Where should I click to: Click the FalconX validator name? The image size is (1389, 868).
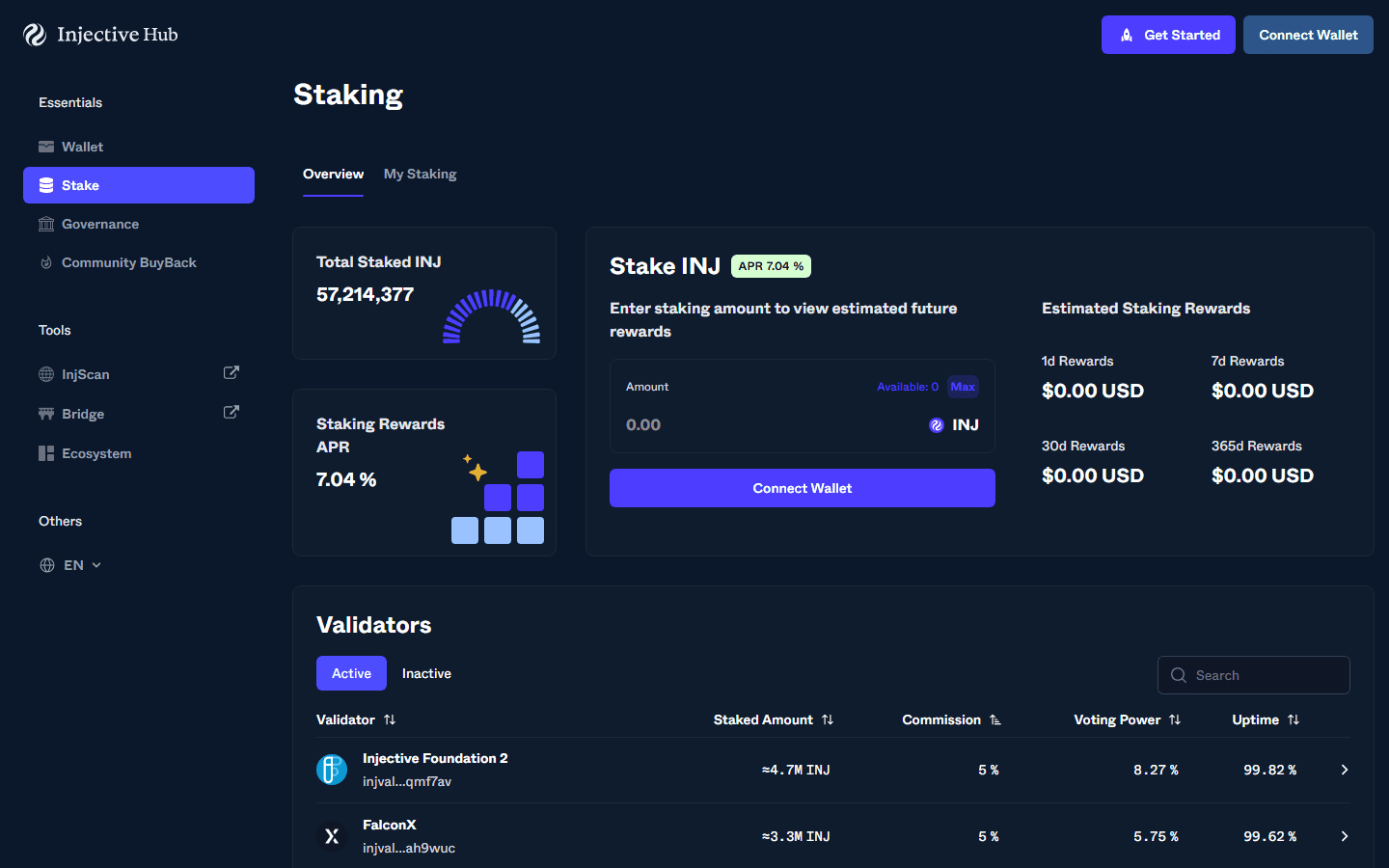(390, 825)
